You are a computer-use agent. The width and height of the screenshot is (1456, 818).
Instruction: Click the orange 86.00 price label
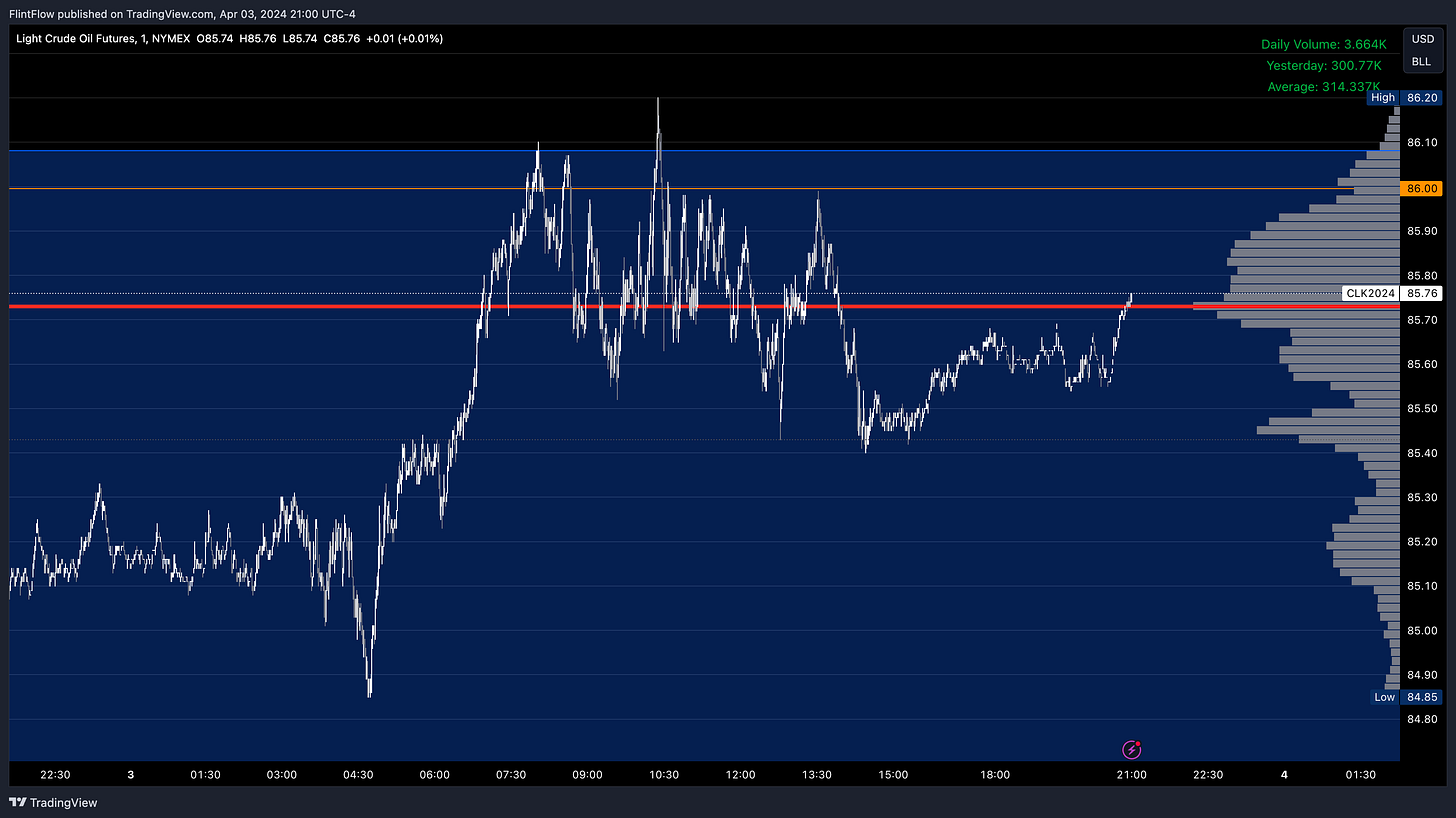[x=1421, y=188]
